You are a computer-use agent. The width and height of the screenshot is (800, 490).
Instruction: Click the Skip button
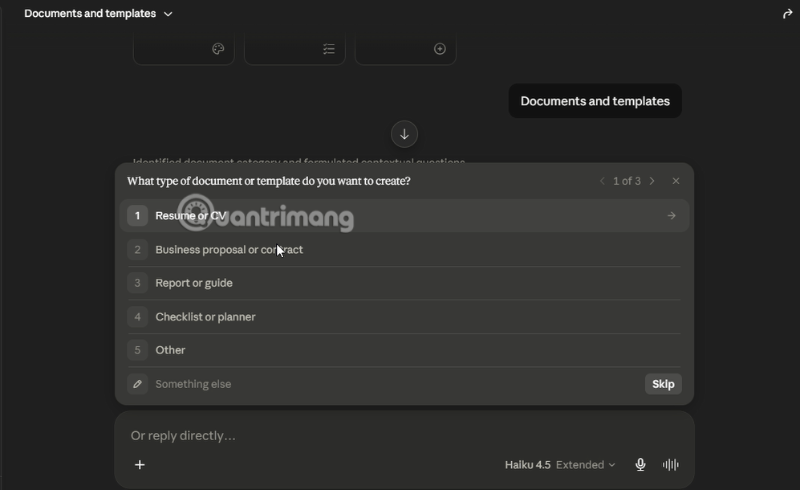[x=663, y=384]
